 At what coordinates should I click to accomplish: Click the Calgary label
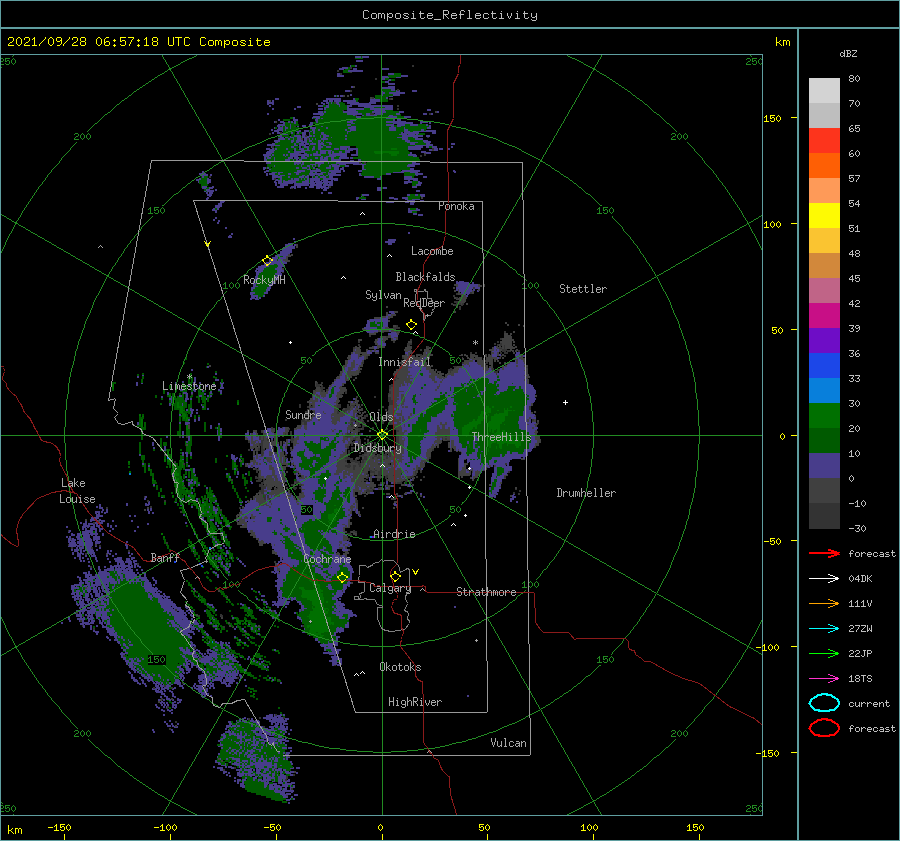click(x=390, y=588)
